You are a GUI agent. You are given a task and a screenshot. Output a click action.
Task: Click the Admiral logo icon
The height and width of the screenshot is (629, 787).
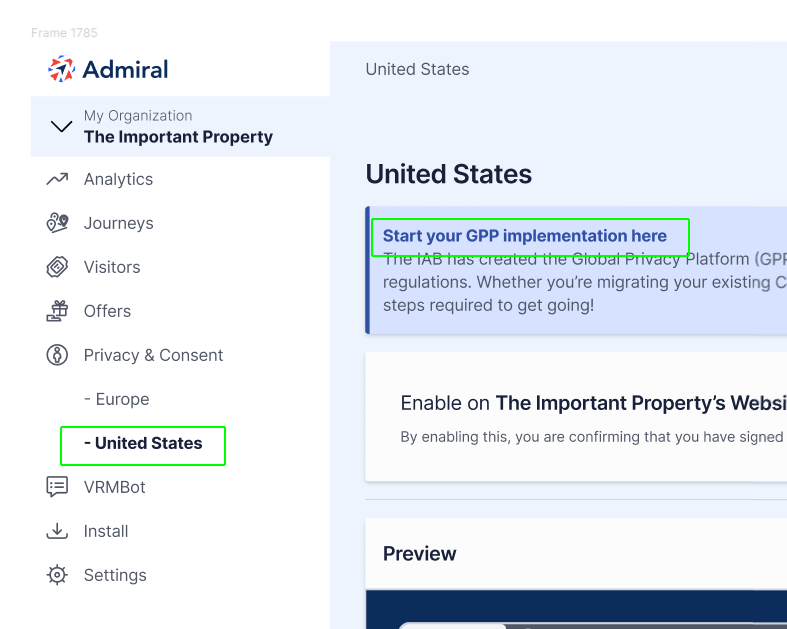point(61,69)
